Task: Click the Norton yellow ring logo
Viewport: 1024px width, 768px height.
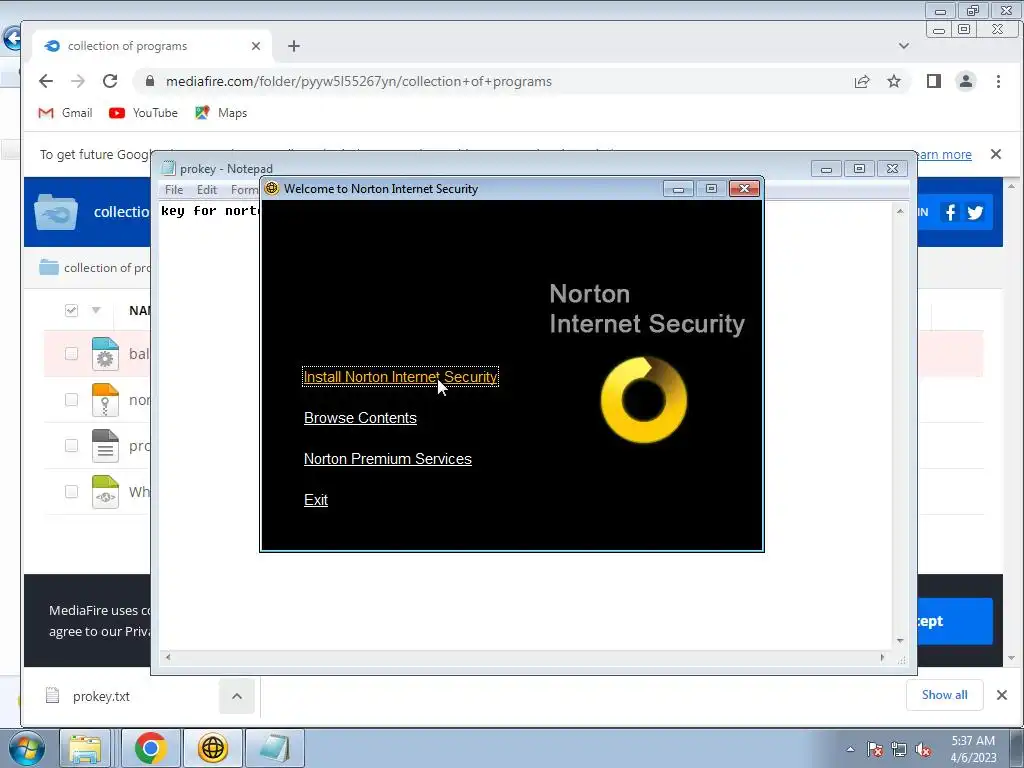Action: 644,400
